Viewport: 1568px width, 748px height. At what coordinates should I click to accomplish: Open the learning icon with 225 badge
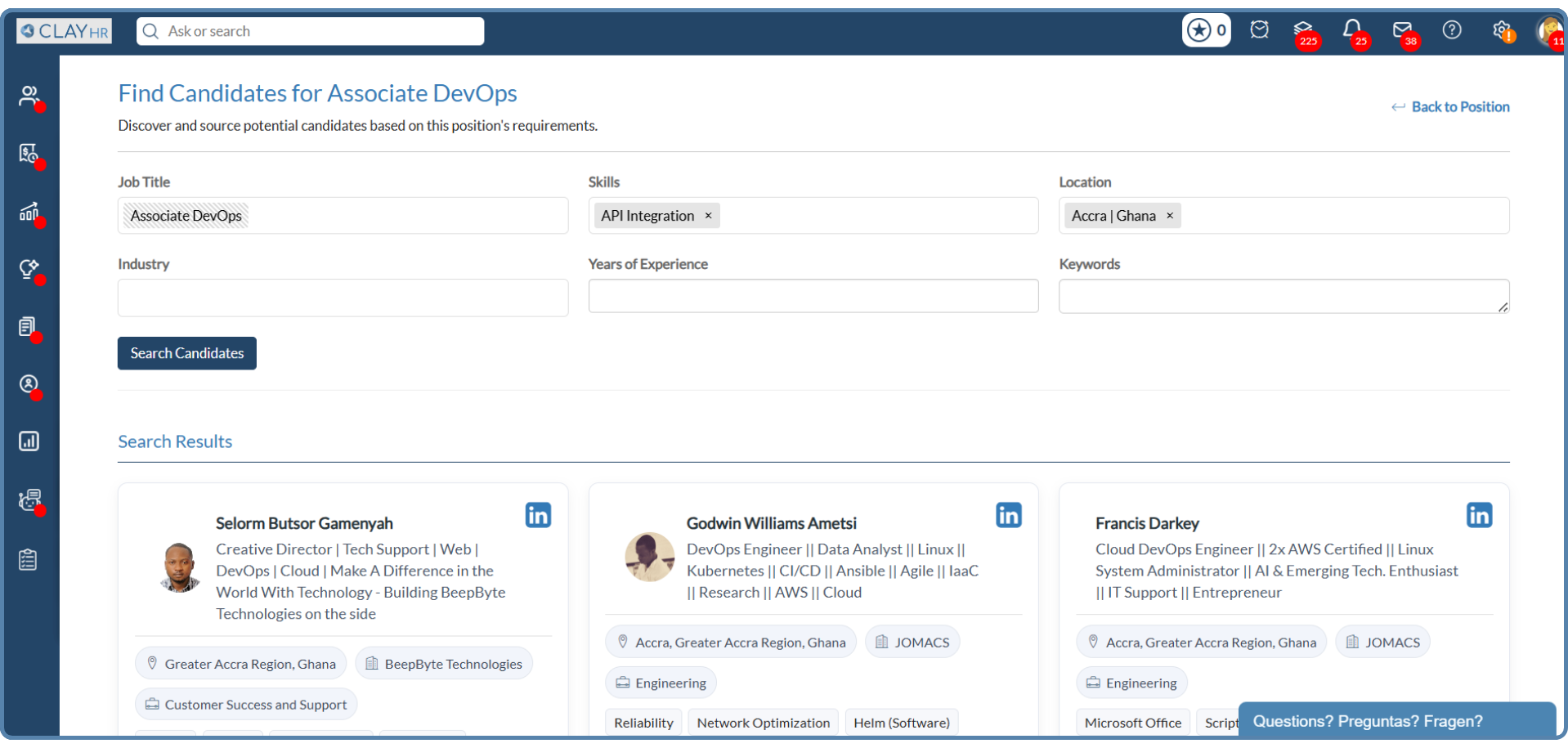click(1304, 32)
